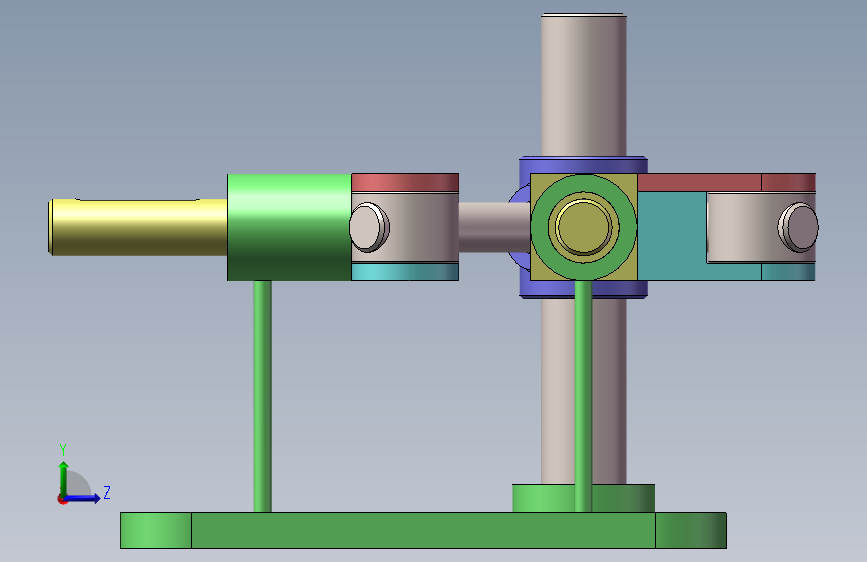
Task: Click the blue Z axis of the triad
Action: tap(83, 498)
